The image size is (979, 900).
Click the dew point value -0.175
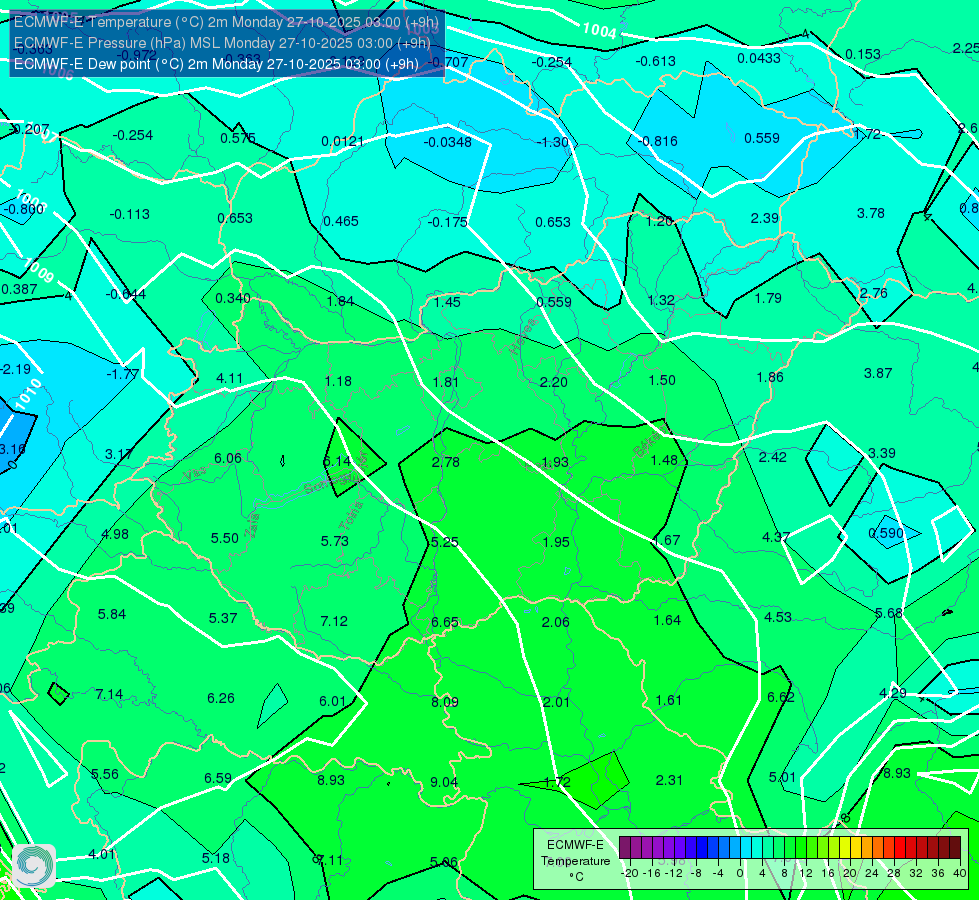point(448,222)
